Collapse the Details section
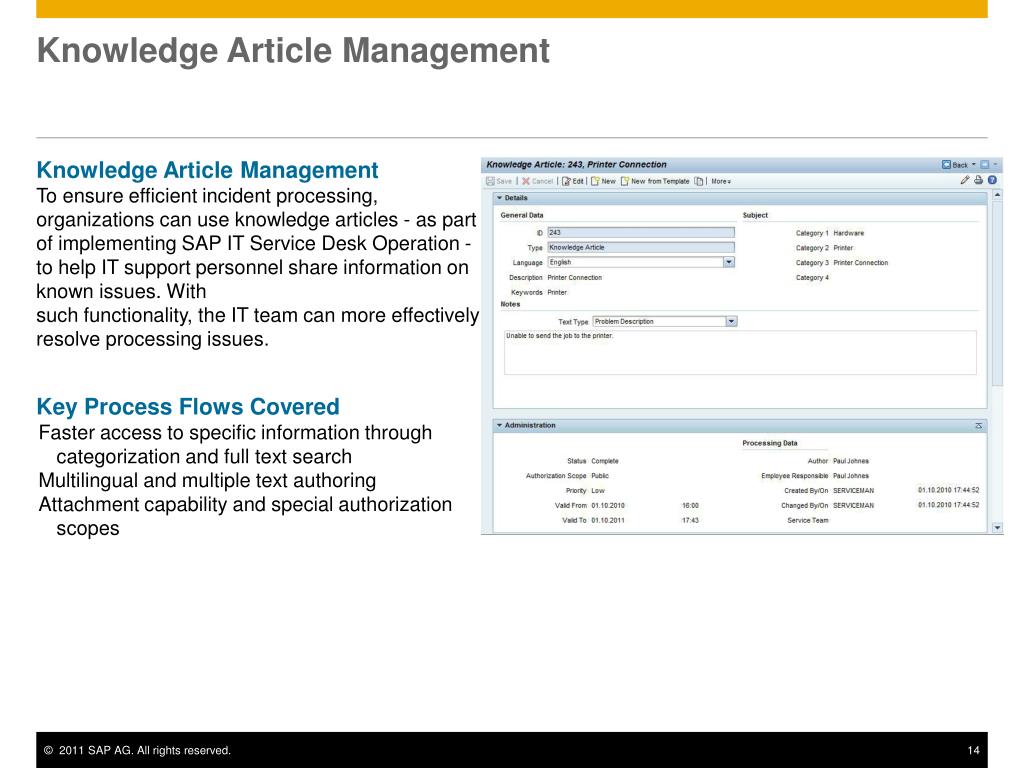 (500, 197)
